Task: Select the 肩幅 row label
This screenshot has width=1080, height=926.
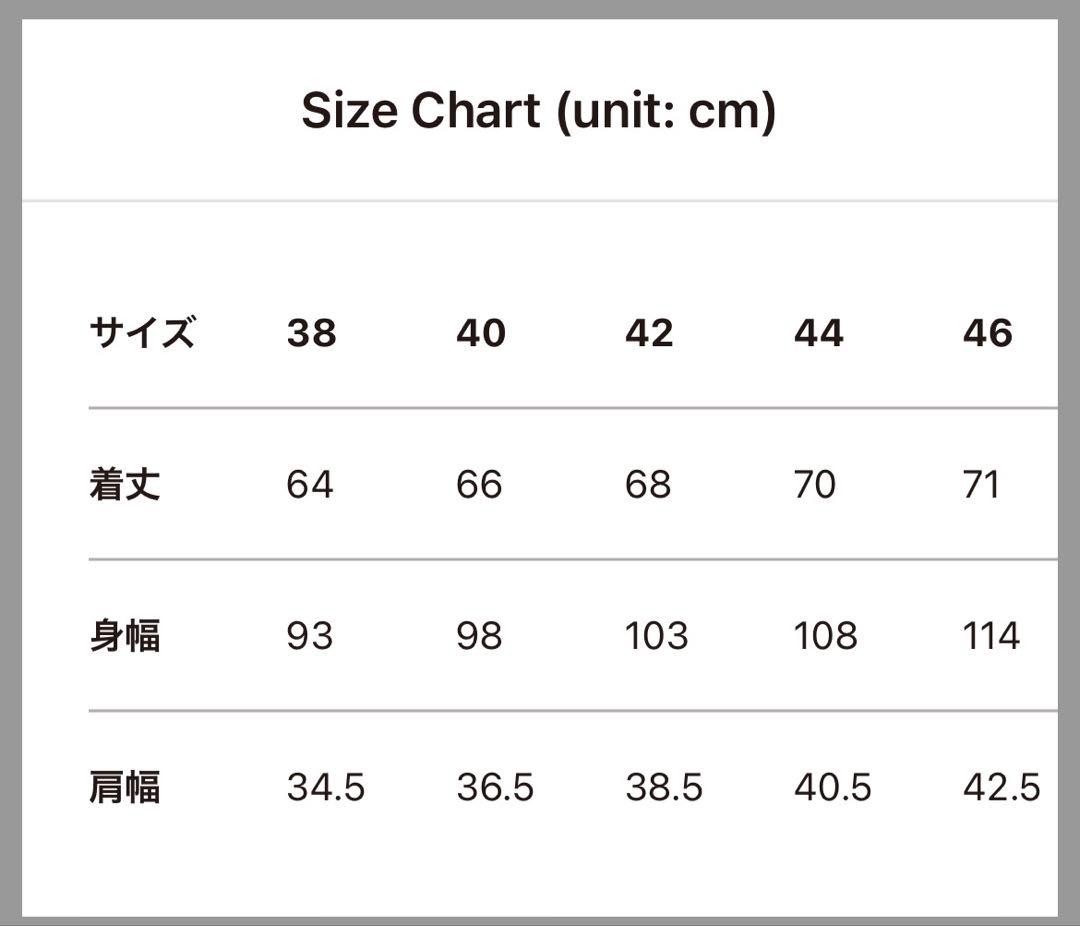Action: pyautogui.click(x=125, y=788)
